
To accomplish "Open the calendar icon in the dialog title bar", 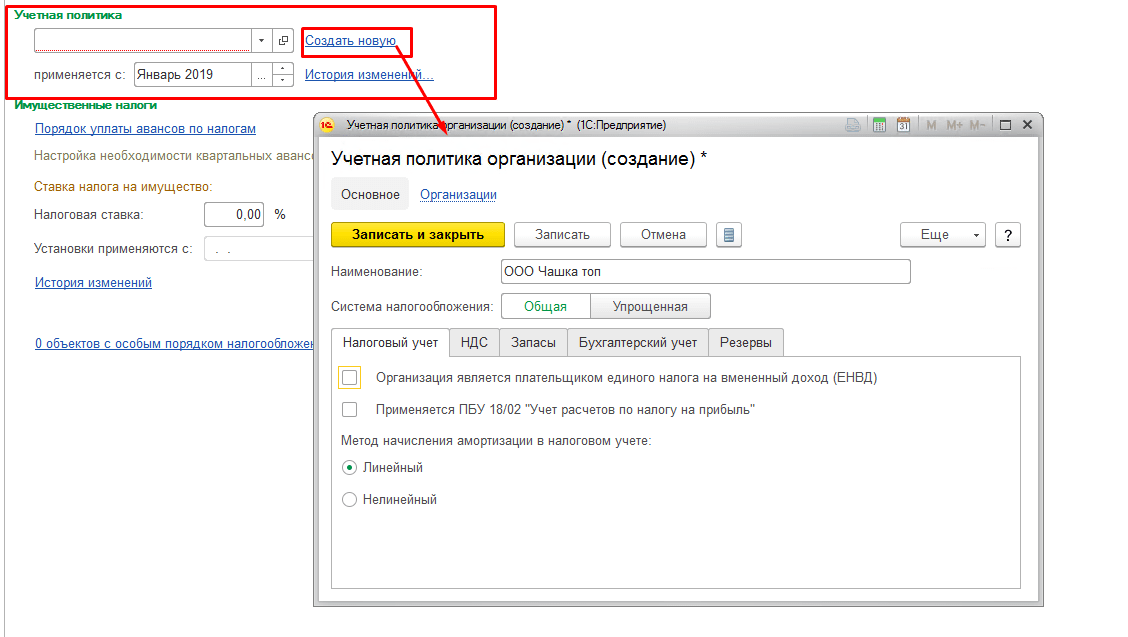I will [903, 125].
